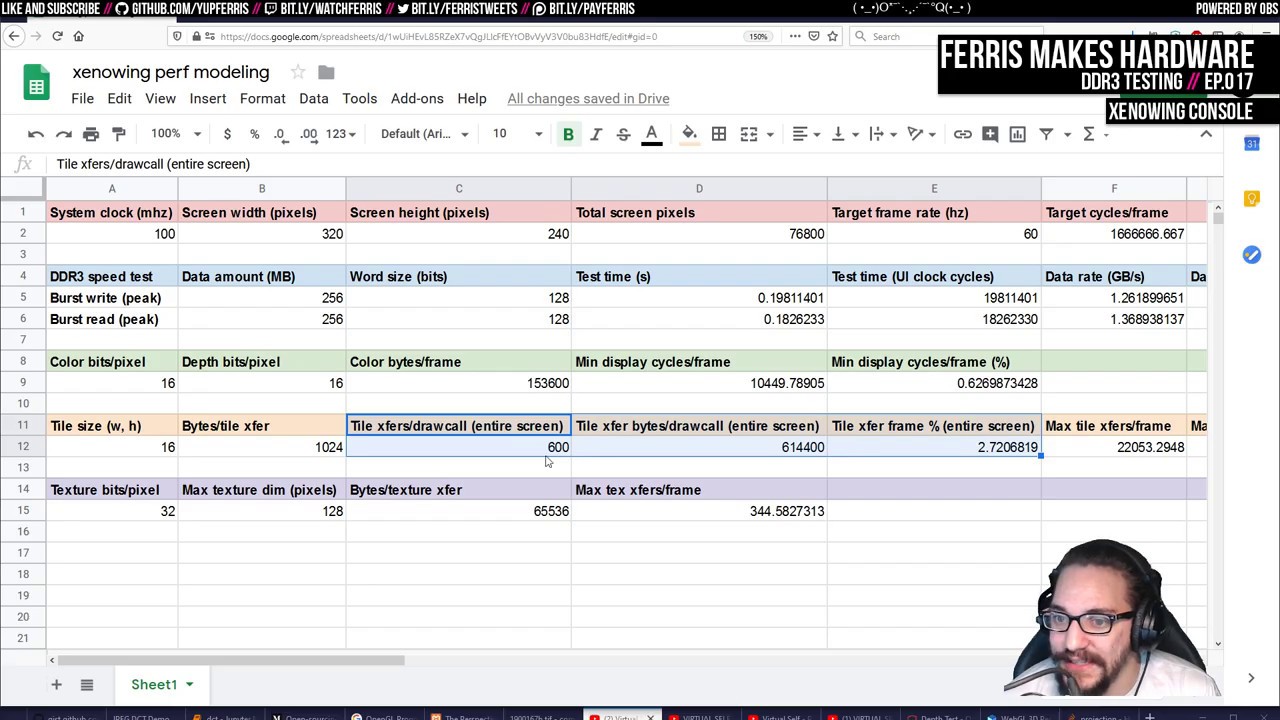Expand merge cells type arrow
The width and height of the screenshot is (1280, 720).
[770, 134]
